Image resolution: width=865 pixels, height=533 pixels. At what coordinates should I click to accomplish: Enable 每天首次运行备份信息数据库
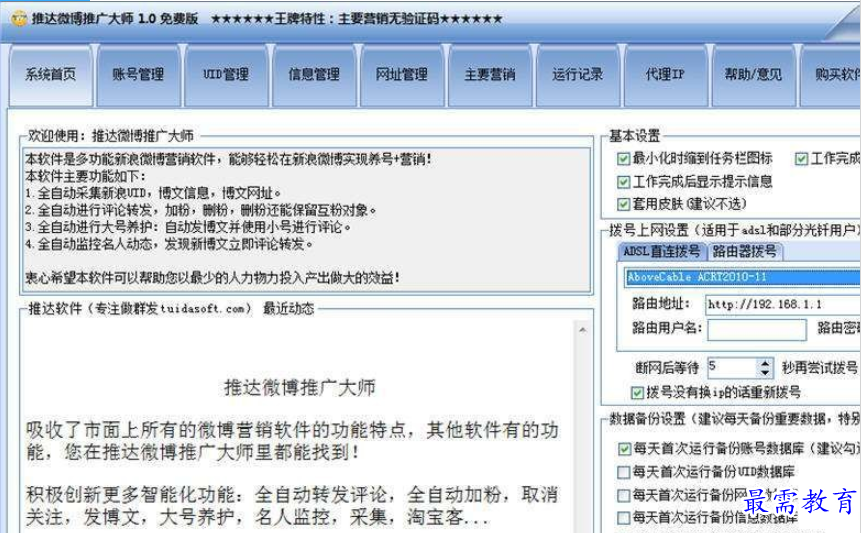tap(624, 518)
